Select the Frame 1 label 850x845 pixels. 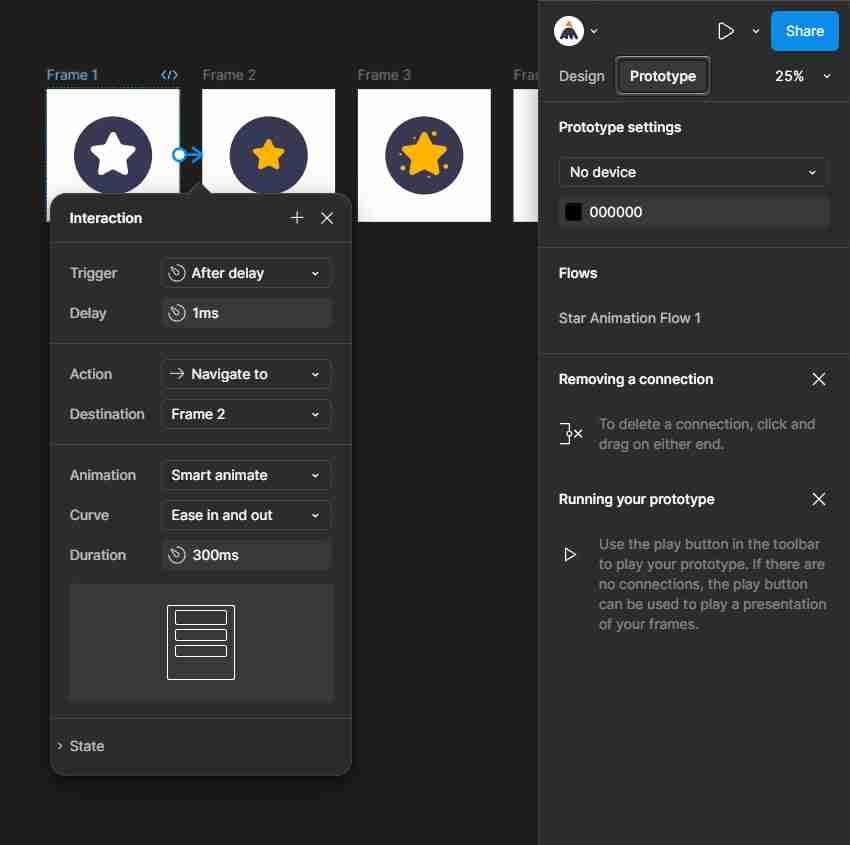(72, 75)
